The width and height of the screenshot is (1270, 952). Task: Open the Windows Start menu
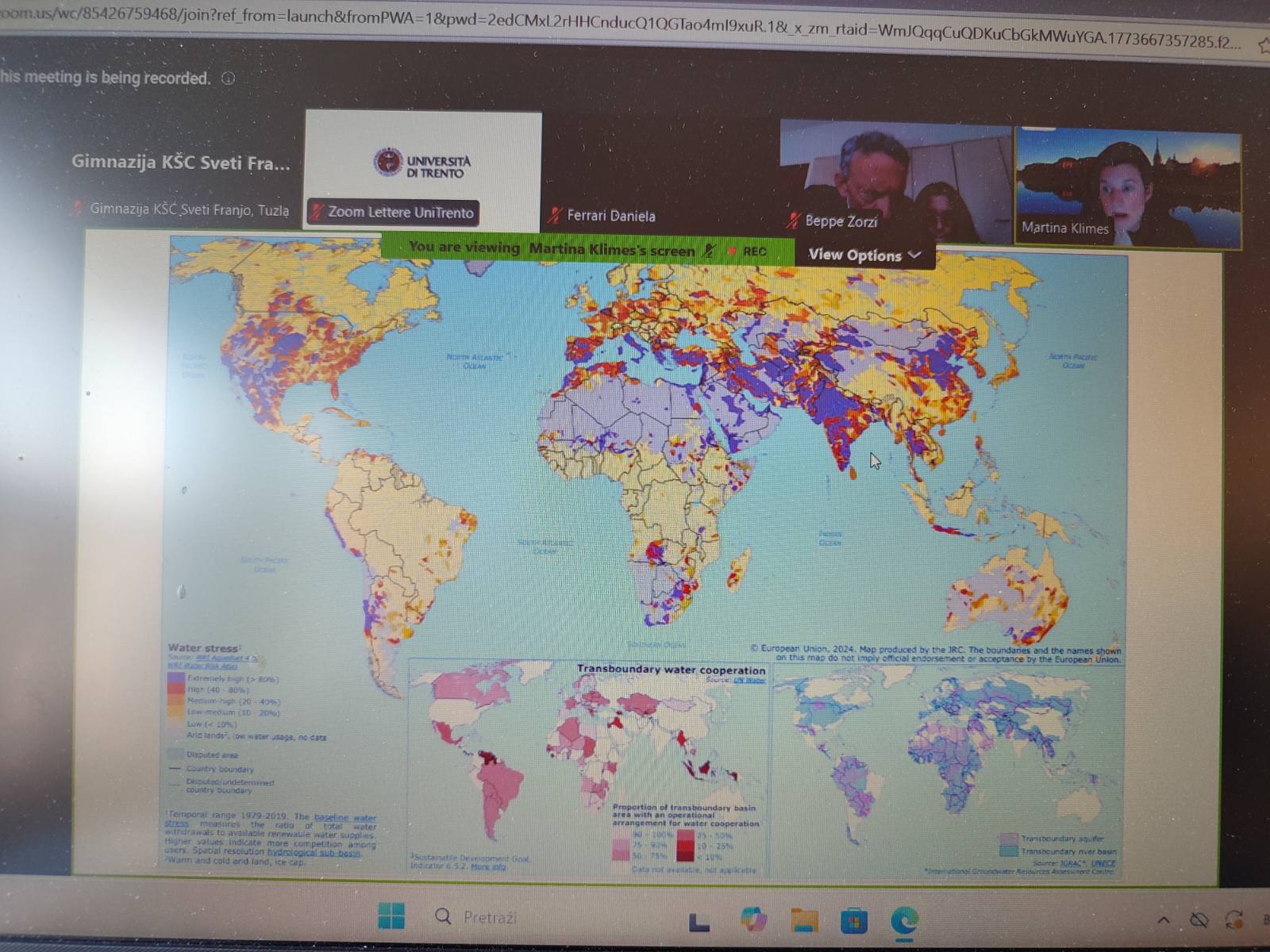[x=391, y=916]
